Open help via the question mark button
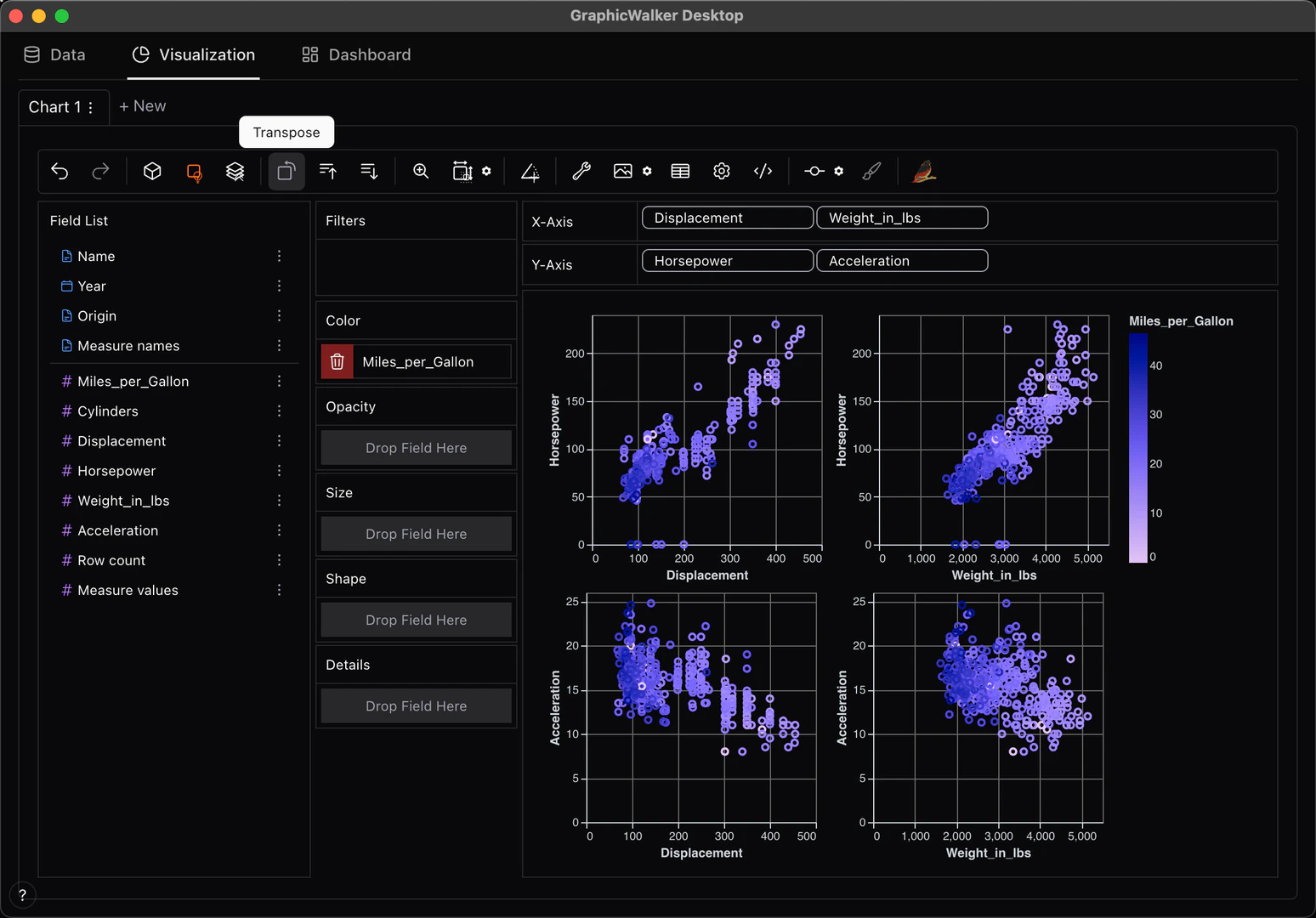This screenshot has width=1316, height=918. coord(22,895)
